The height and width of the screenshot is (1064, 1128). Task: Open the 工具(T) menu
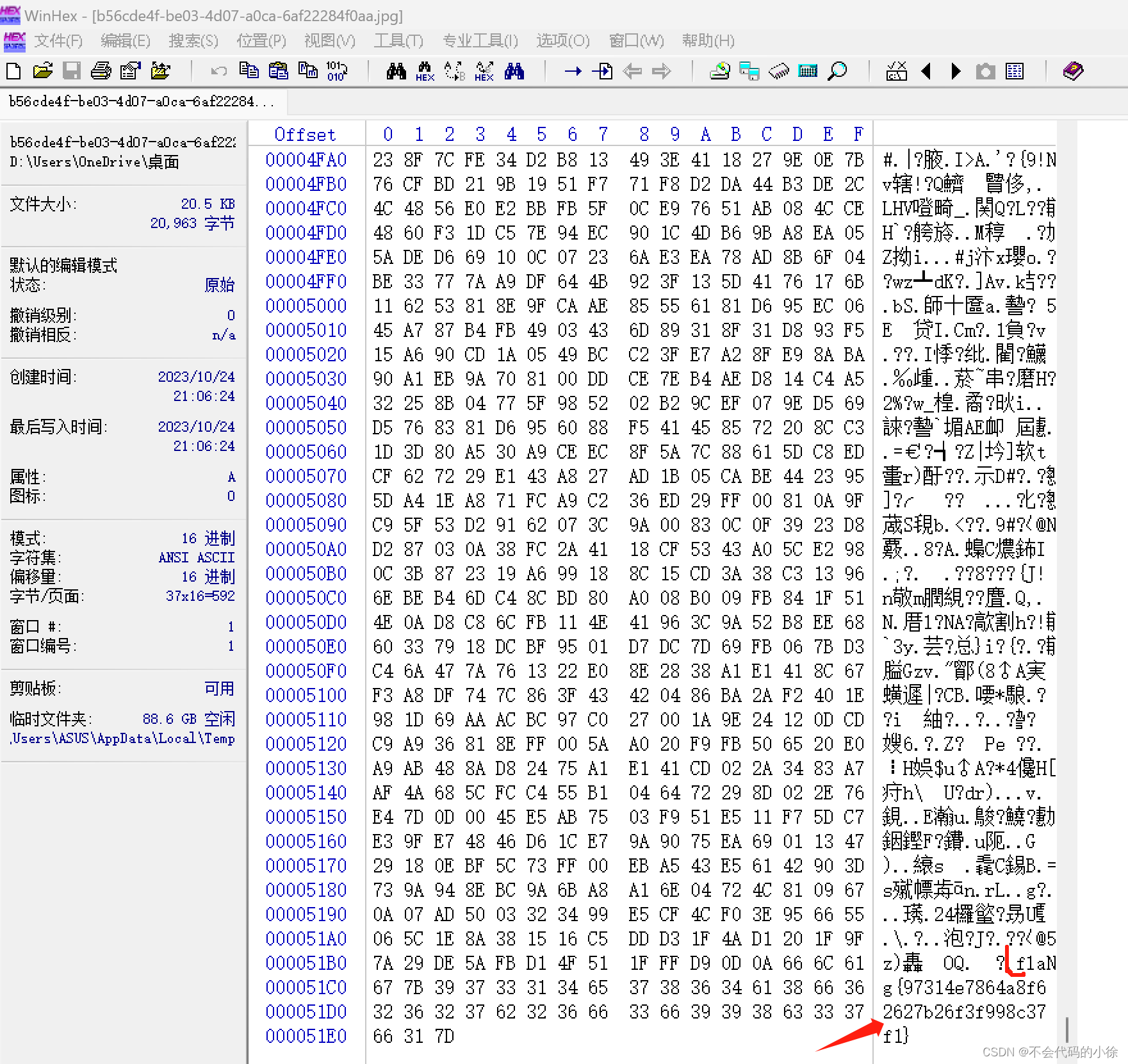(398, 41)
